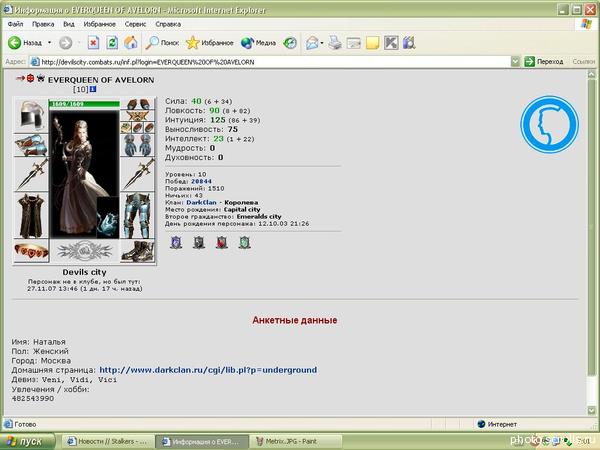Open the Home page icon
Image resolution: width=600 pixels, height=450 pixels.
coord(129,43)
